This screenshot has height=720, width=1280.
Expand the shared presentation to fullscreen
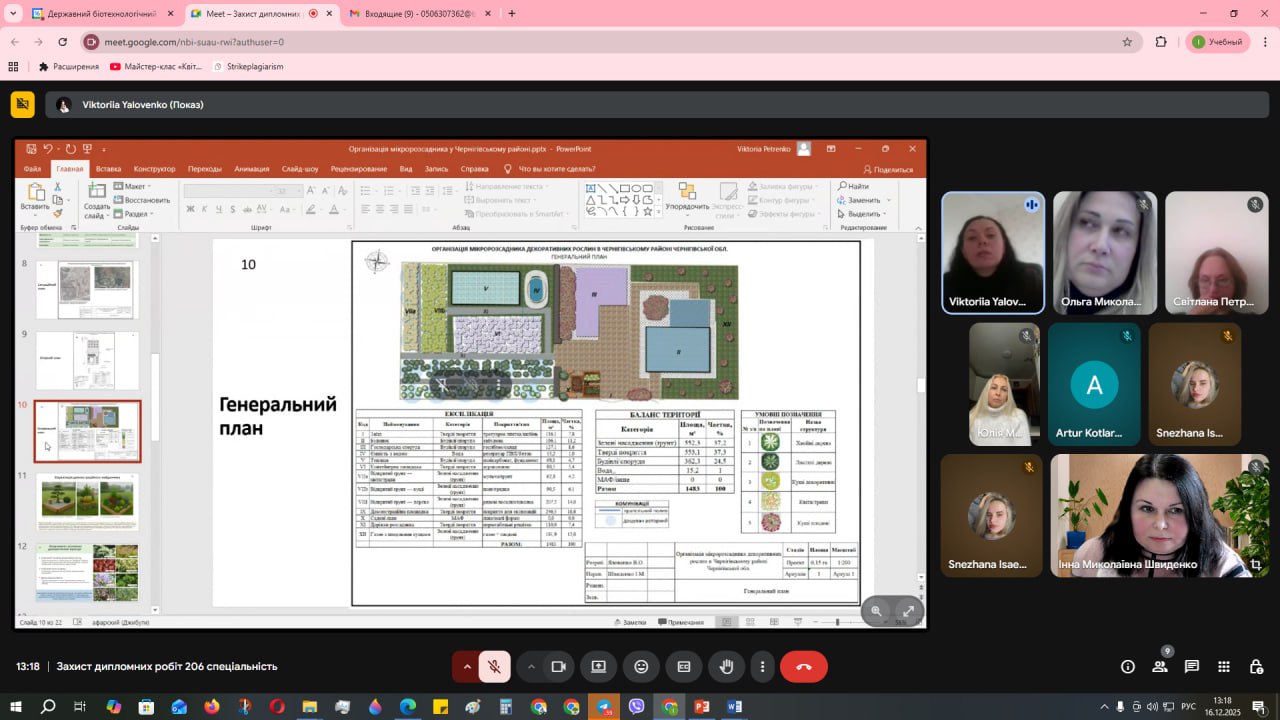pos(908,611)
